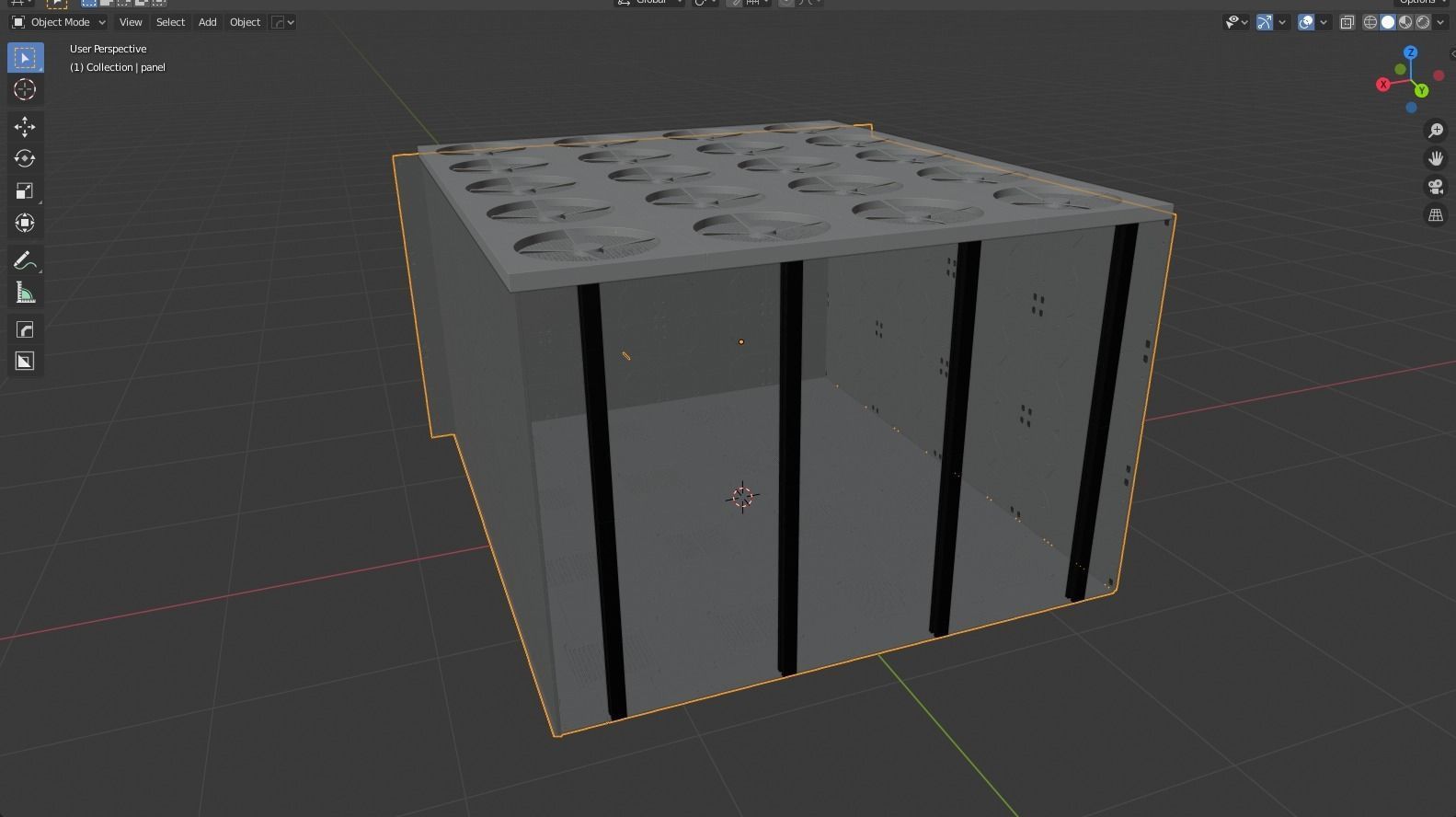Select the rounded-corner bevel tool icon
The width and height of the screenshot is (1456, 817).
tap(25, 329)
